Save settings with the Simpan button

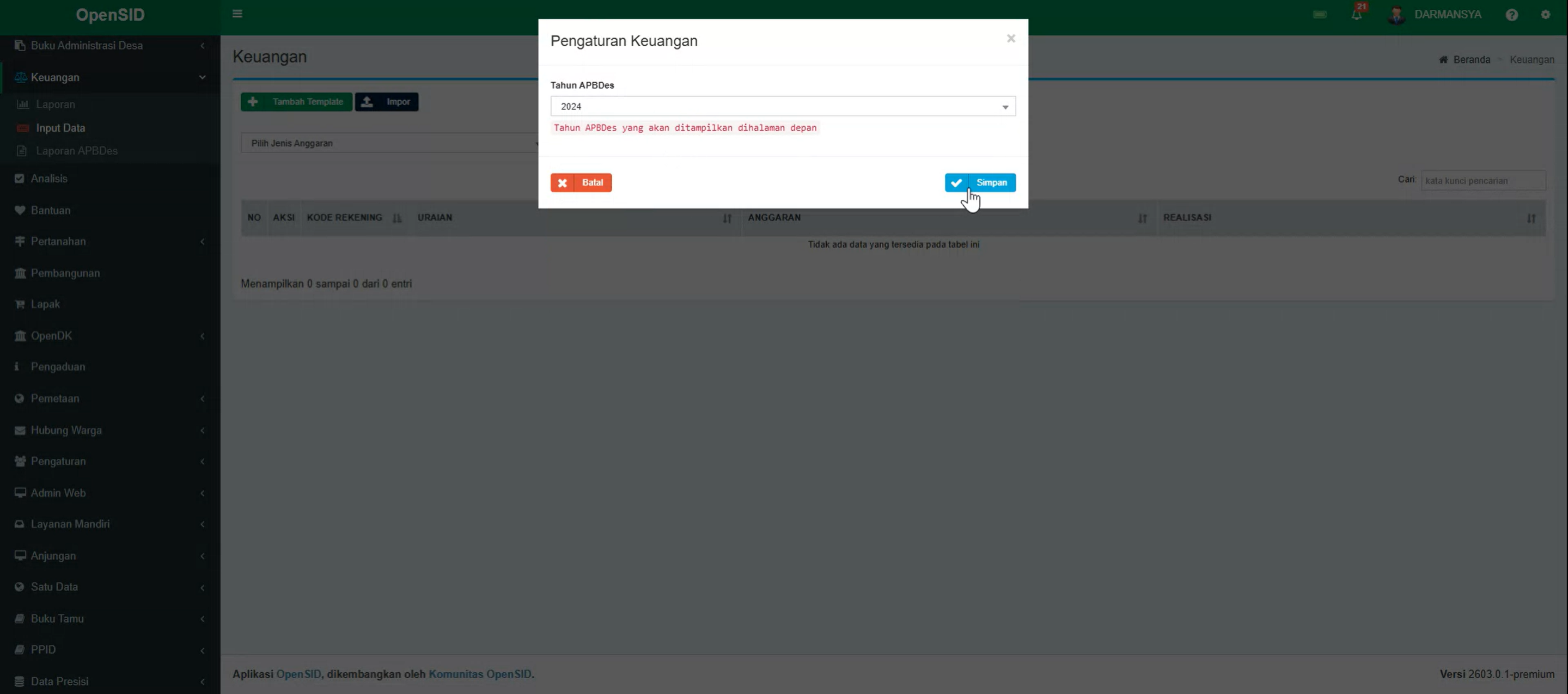(980, 182)
